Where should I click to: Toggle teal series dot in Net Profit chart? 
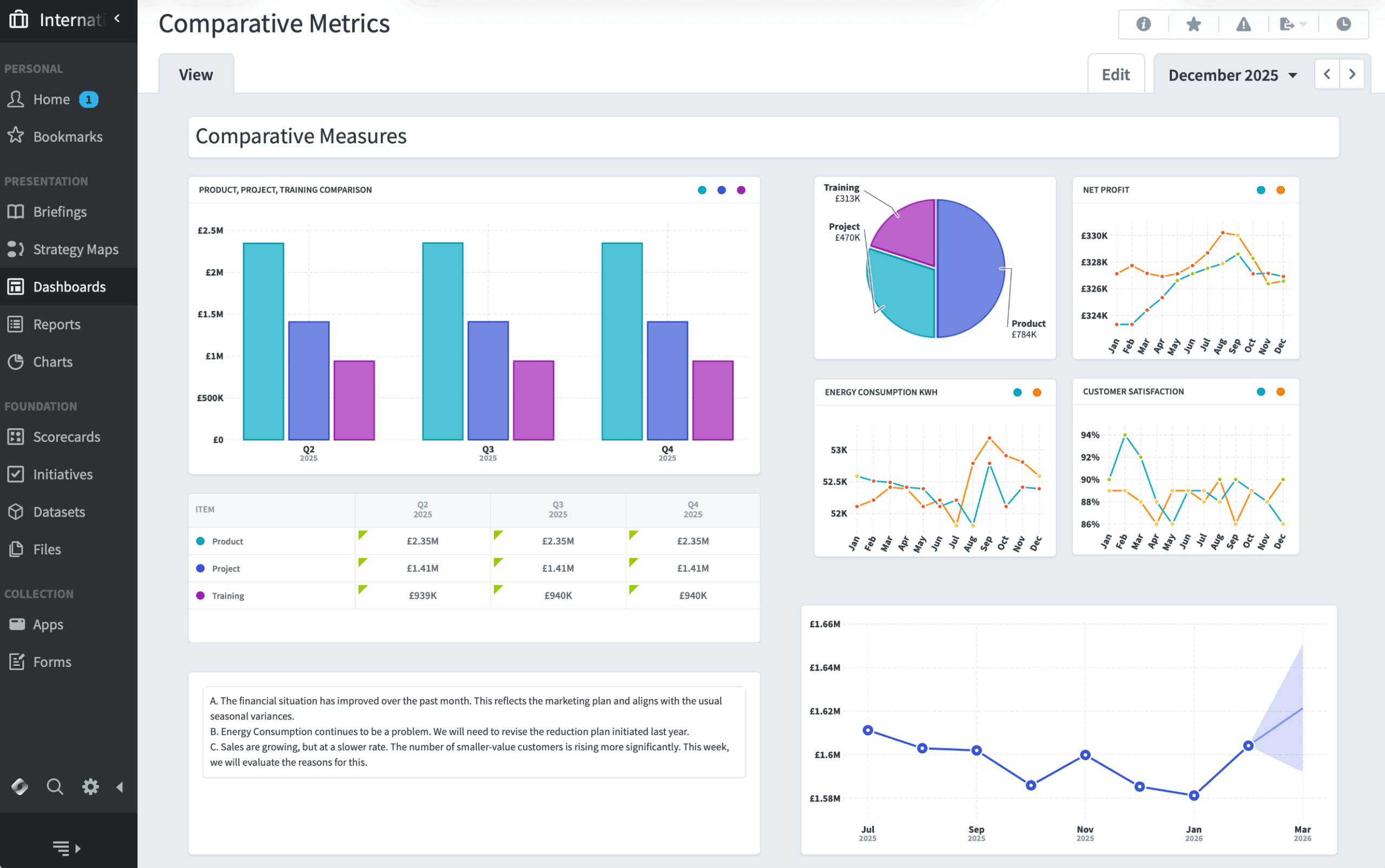(1261, 190)
